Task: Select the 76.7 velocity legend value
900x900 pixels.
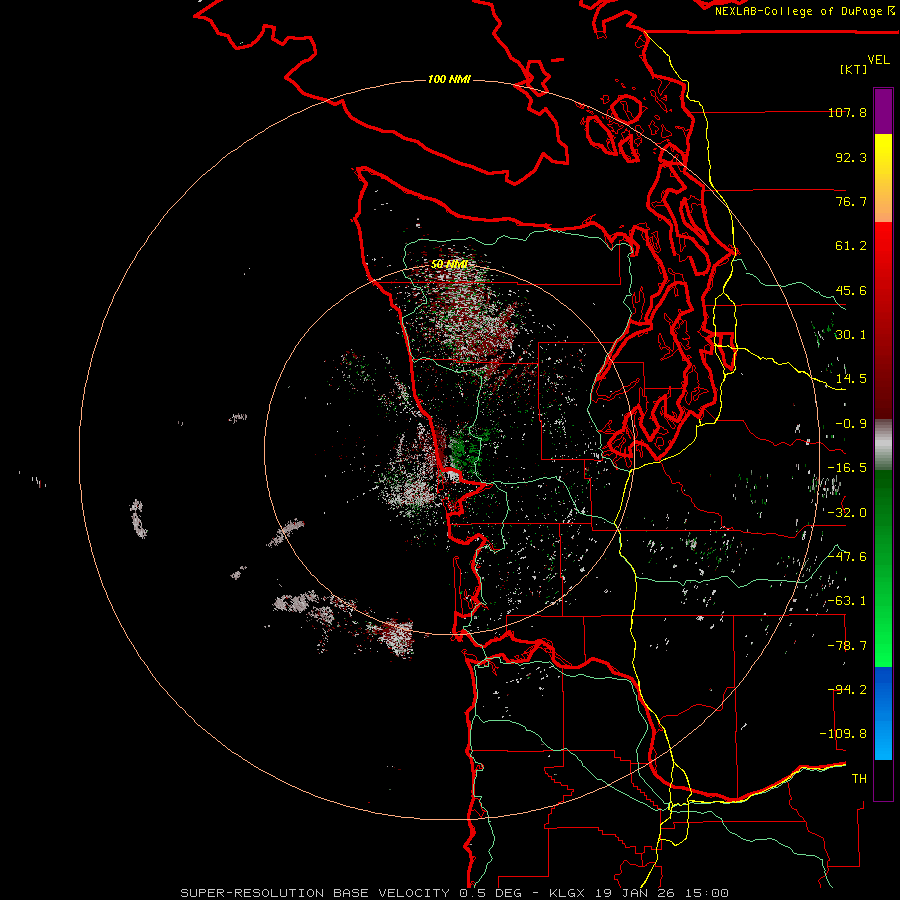Action: [851, 201]
